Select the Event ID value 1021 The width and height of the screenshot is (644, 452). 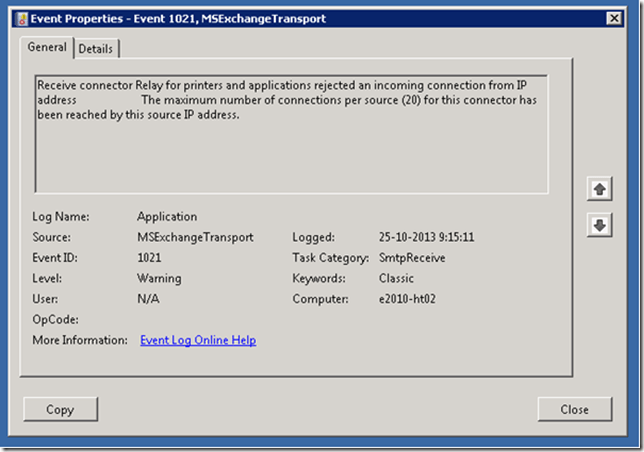click(x=149, y=257)
